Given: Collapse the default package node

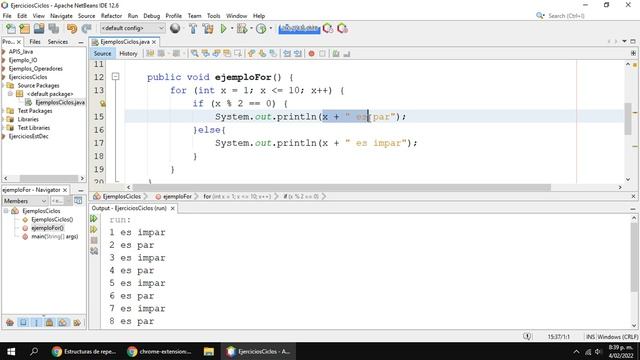Looking at the screenshot, I should tap(11, 94).
